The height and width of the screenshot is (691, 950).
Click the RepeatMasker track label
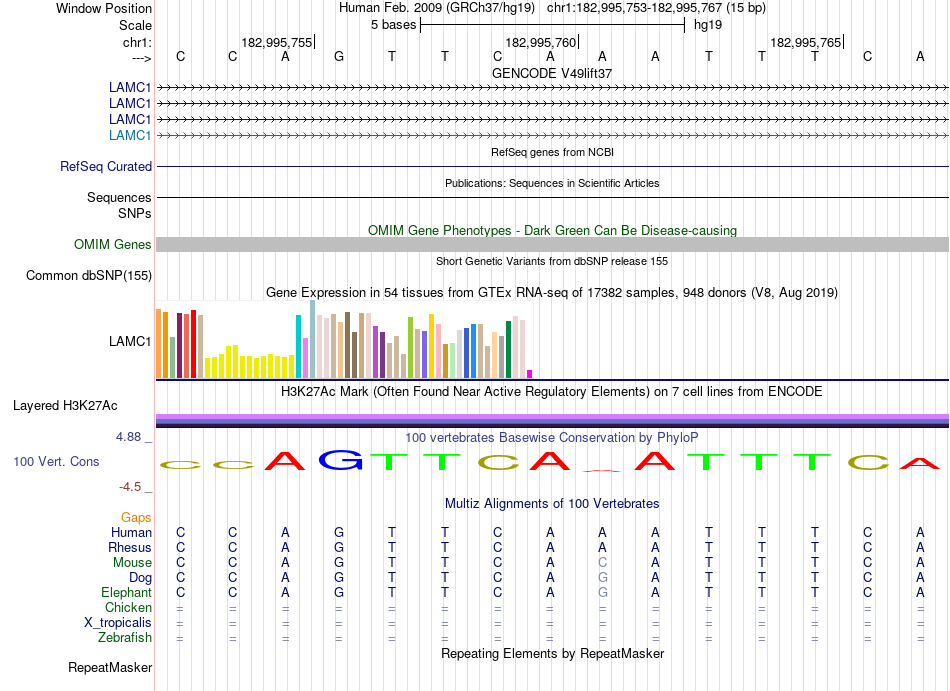coord(110,667)
